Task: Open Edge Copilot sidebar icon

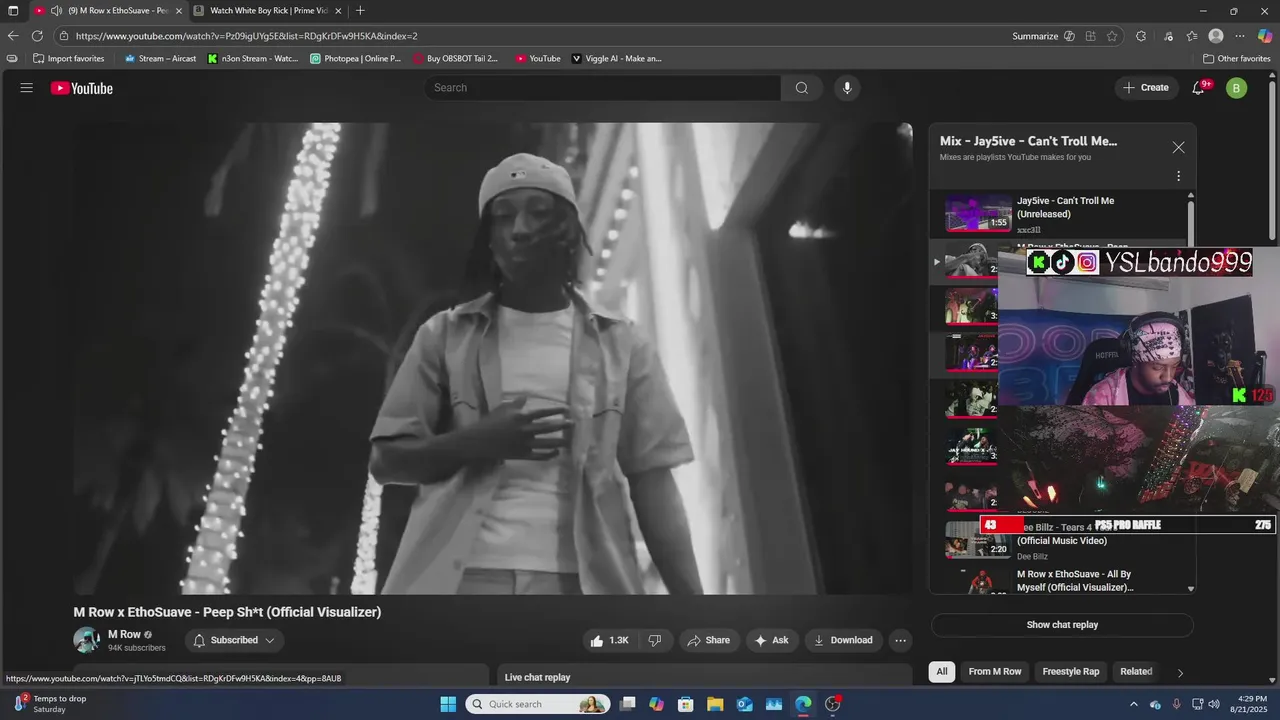Action: pyautogui.click(x=1265, y=36)
